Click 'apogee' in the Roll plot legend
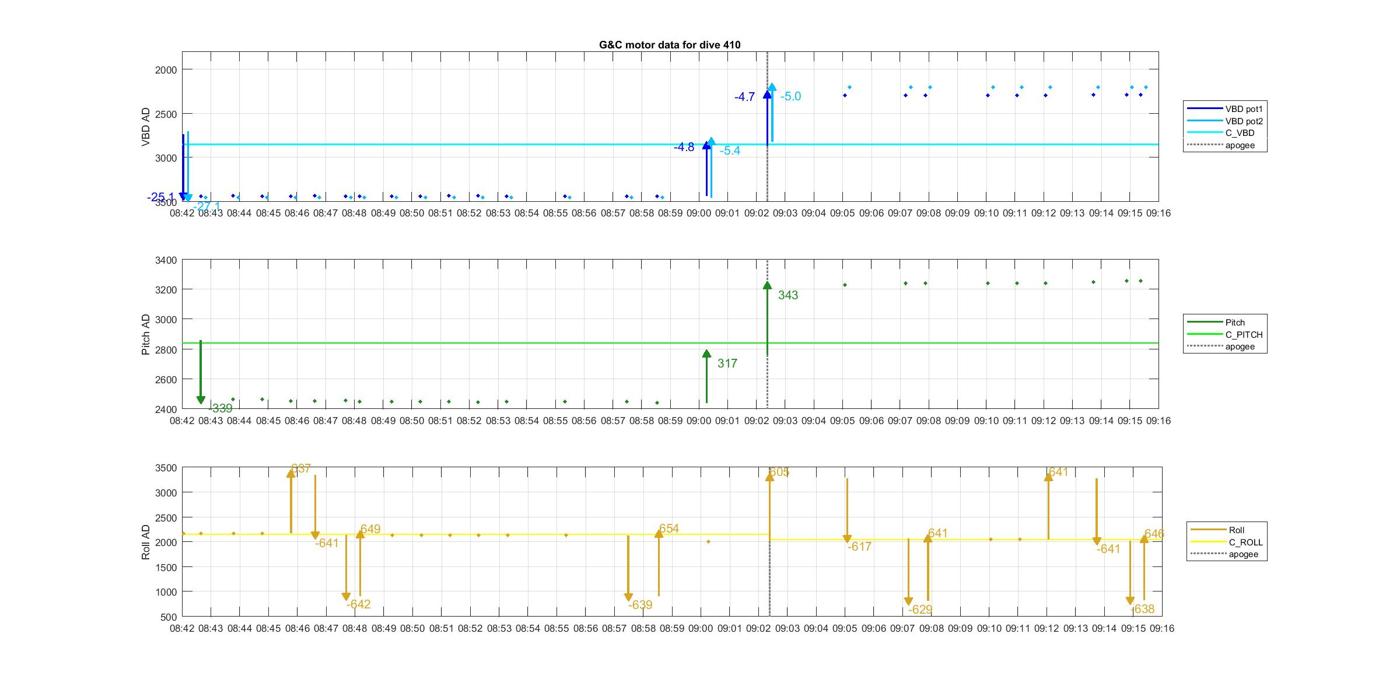Screen dimensions: 1400x693 click(1221, 554)
